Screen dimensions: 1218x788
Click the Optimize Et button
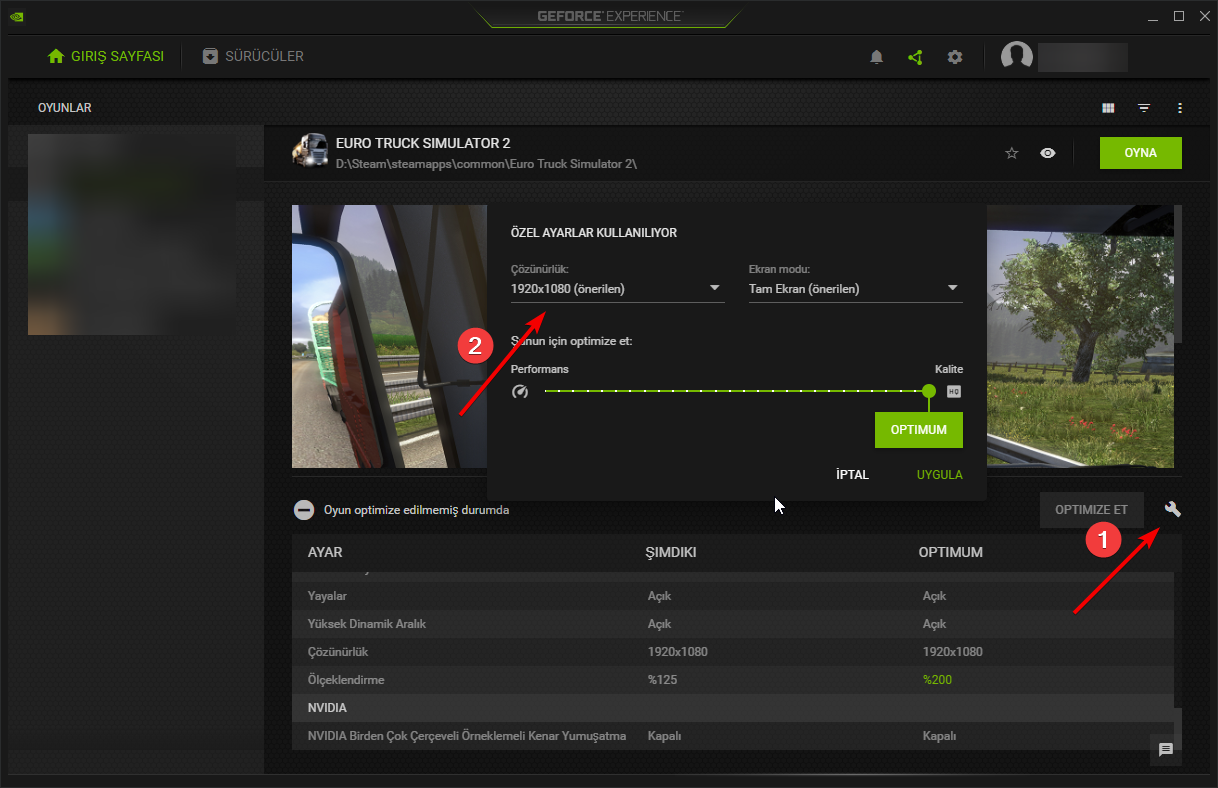click(1092, 510)
